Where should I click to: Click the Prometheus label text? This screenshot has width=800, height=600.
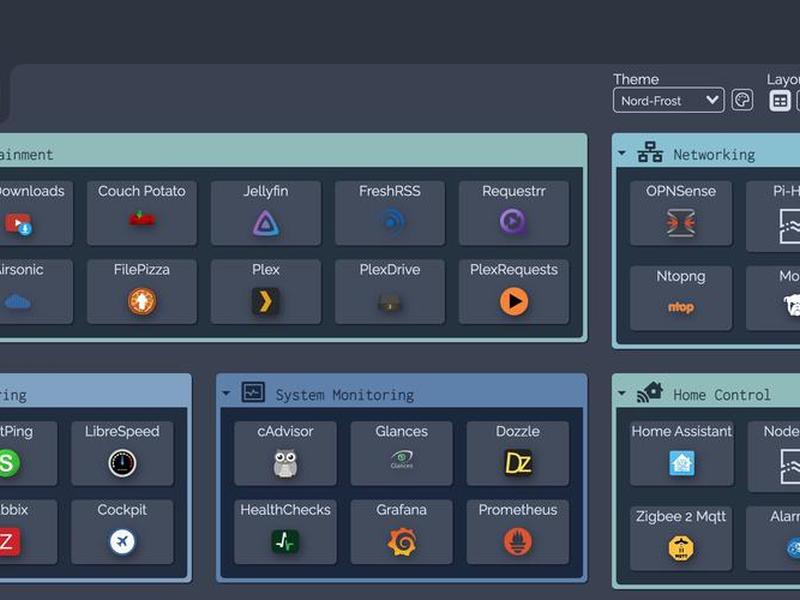pos(518,510)
